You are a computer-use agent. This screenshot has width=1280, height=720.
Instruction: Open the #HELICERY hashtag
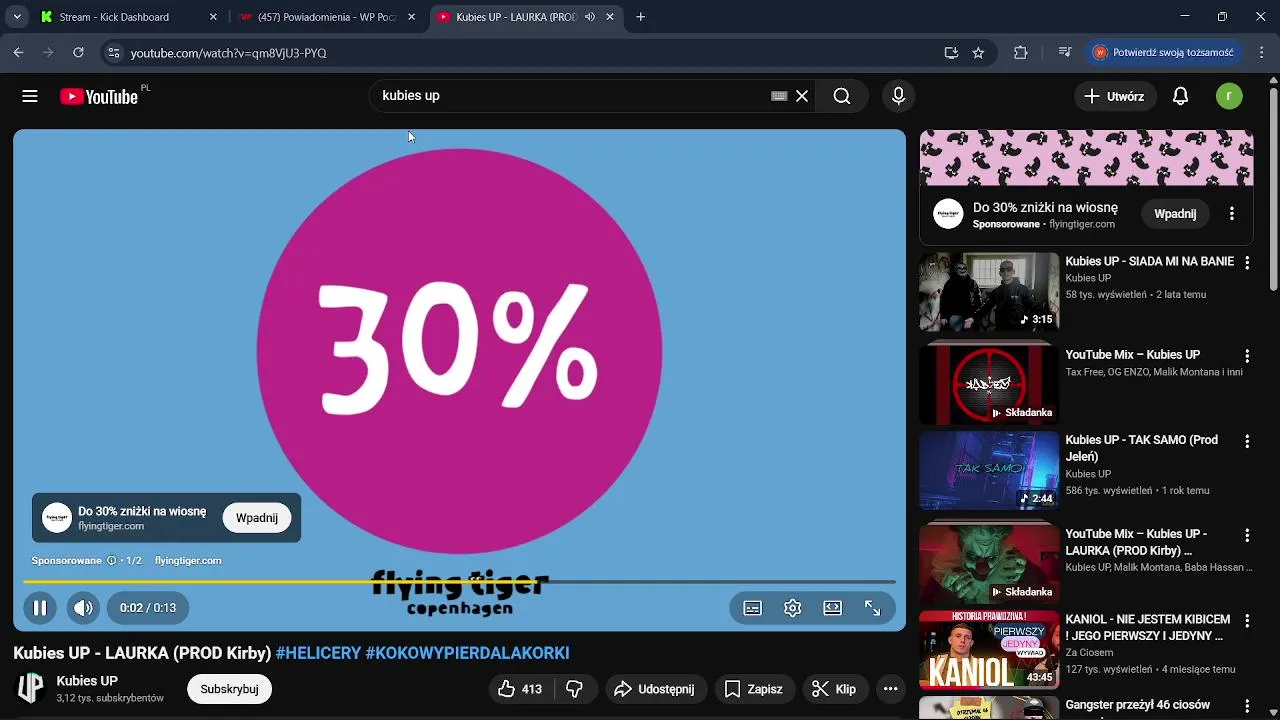(318, 653)
